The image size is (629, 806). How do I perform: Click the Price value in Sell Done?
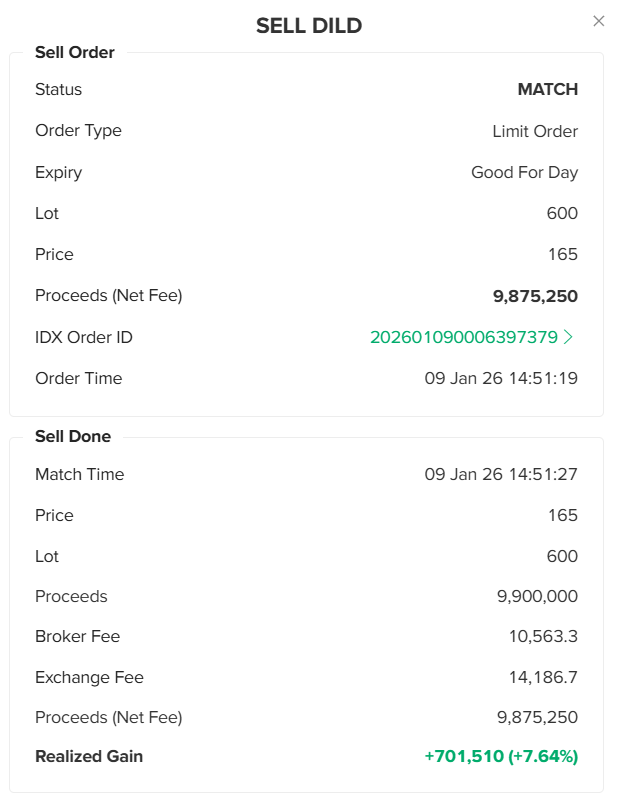[x=563, y=516]
